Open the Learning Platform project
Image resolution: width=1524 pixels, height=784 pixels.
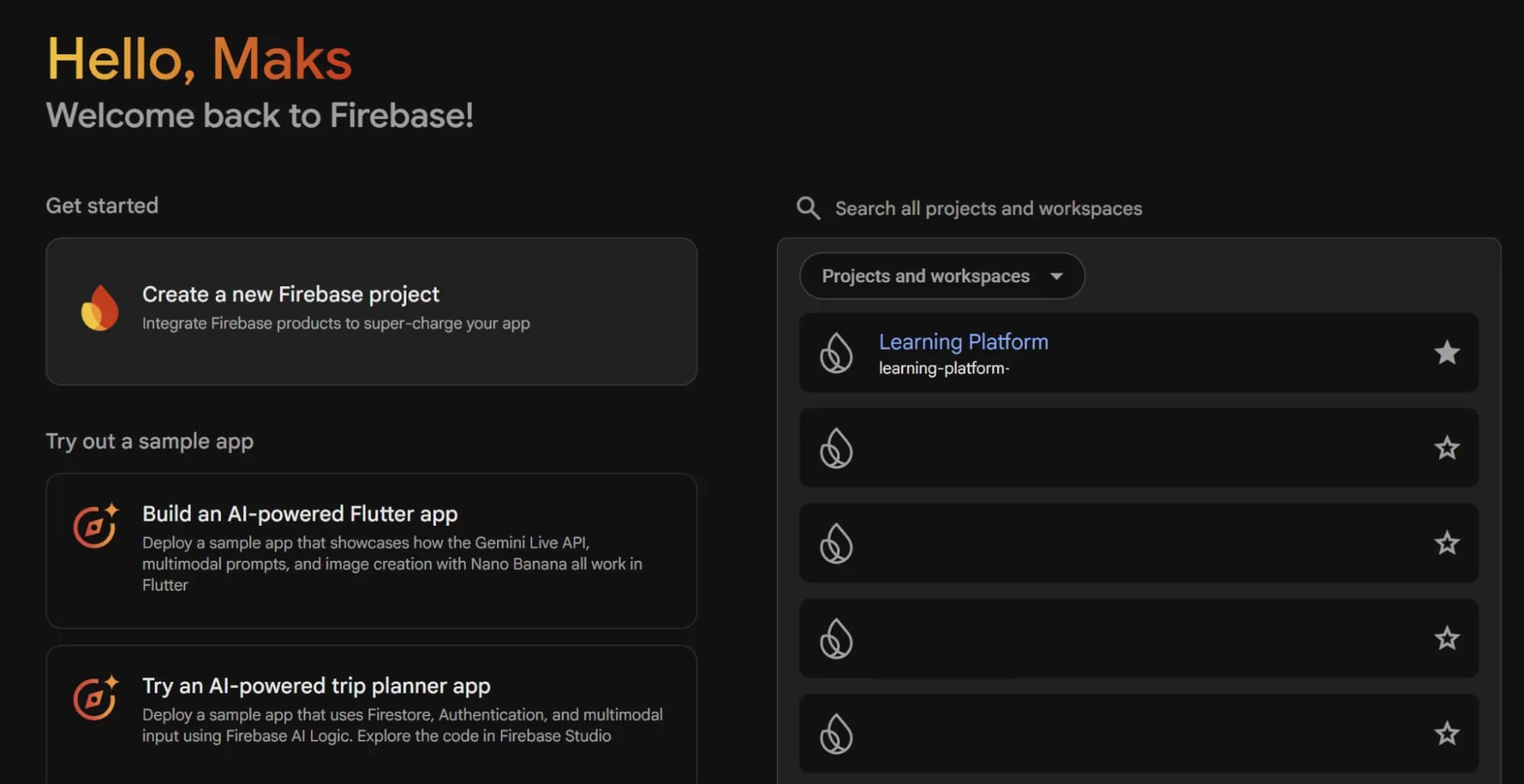(x=964, y=342)
